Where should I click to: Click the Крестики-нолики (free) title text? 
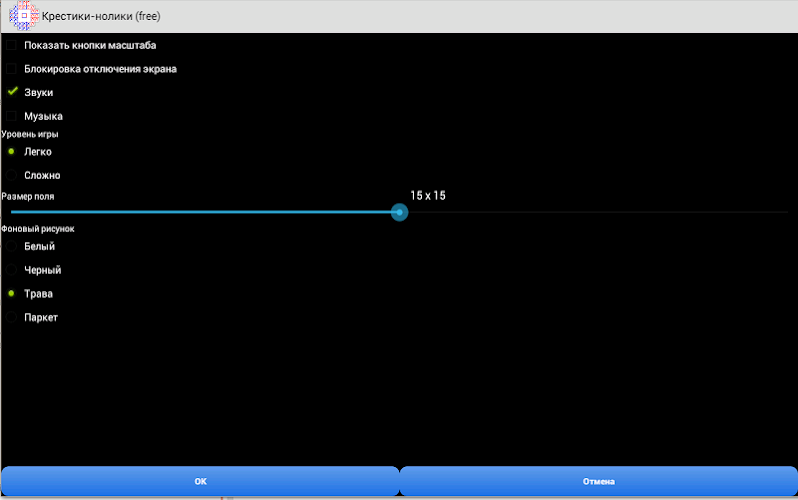tap(101, 16)
